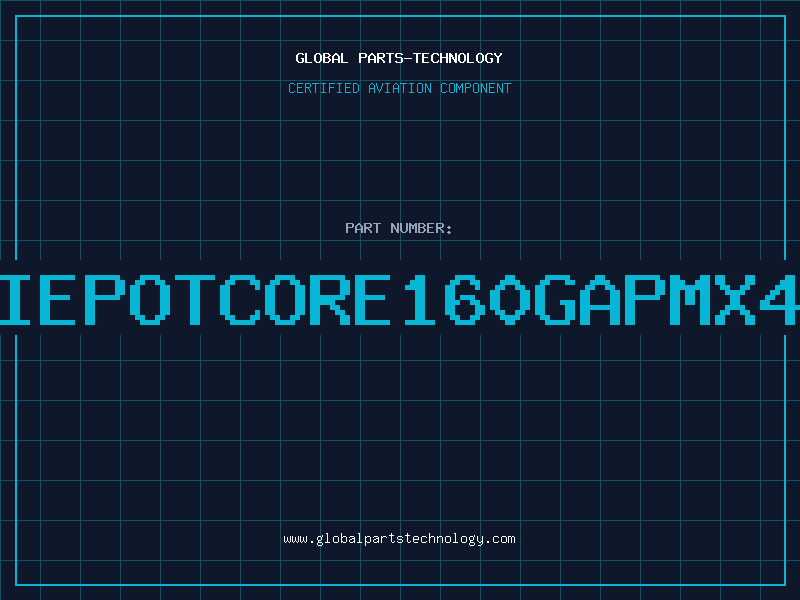Click the GLOBAL PARTS-TECHNOLOGY heading
Image resolution: width=800 pixels, height=600 pixels.
[x=399, y=58]
